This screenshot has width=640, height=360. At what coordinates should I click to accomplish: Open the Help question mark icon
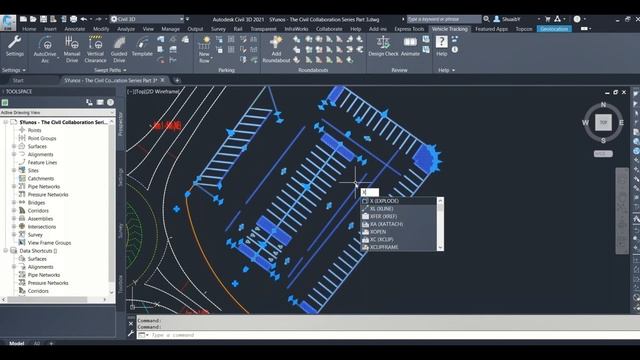tap(442, 42)
